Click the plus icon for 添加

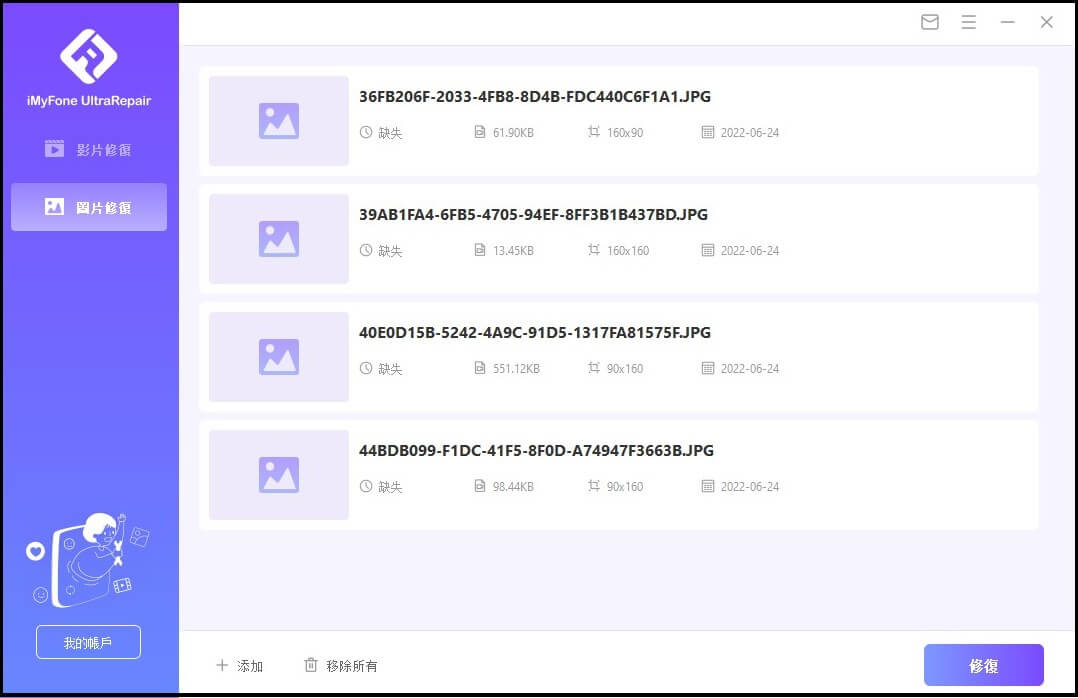click(222, 665)
